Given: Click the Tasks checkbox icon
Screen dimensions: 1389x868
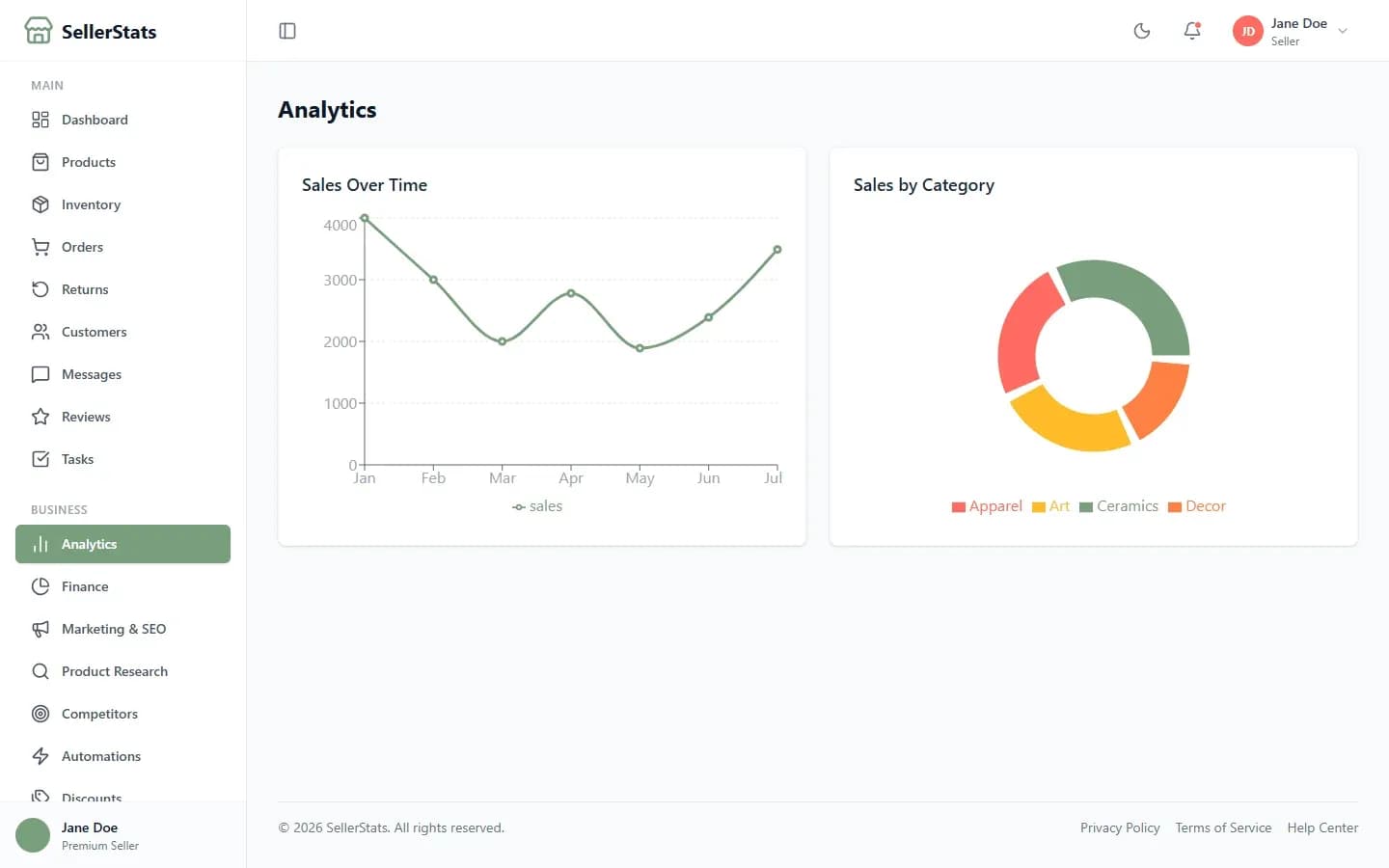Looking at the screenshot, I should [x=41, y=459].
